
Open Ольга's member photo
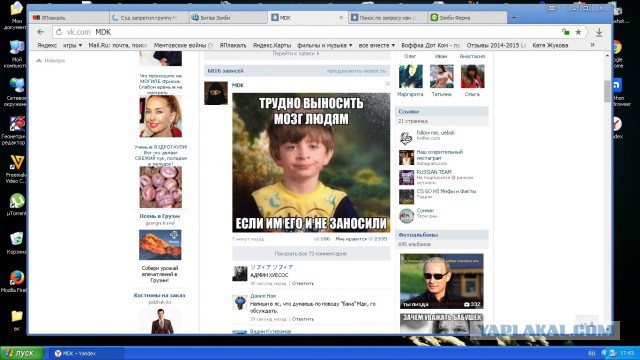pyautogui.click(x=473, y=76)
